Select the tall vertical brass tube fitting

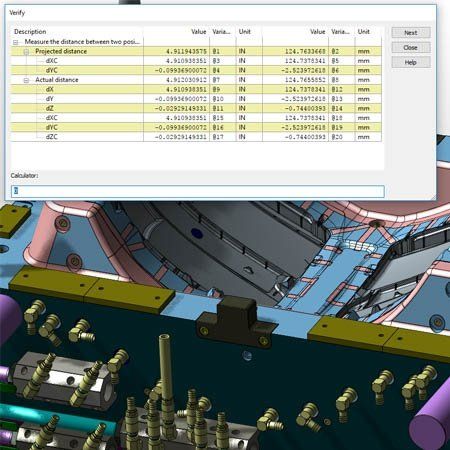point(165,367)
